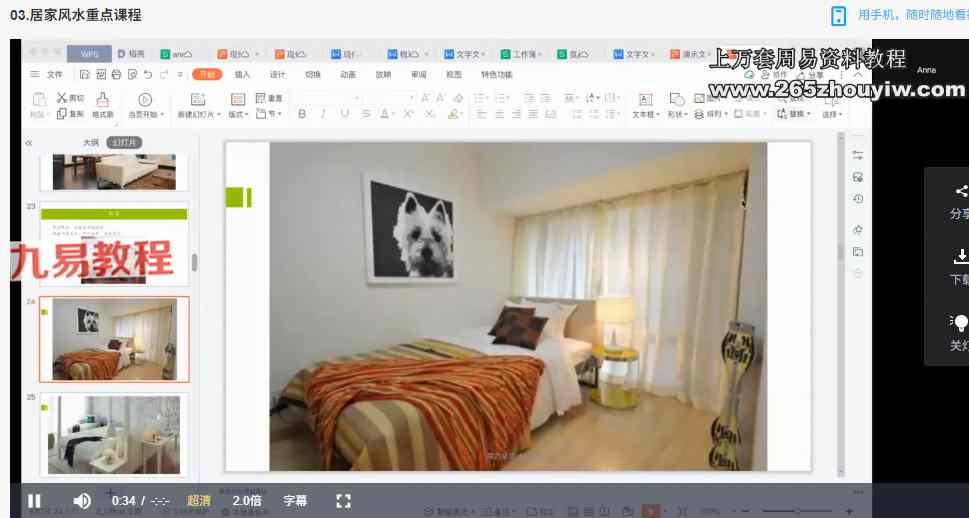Open the 用手机 mobile viewing link

[x=905, y=15]
